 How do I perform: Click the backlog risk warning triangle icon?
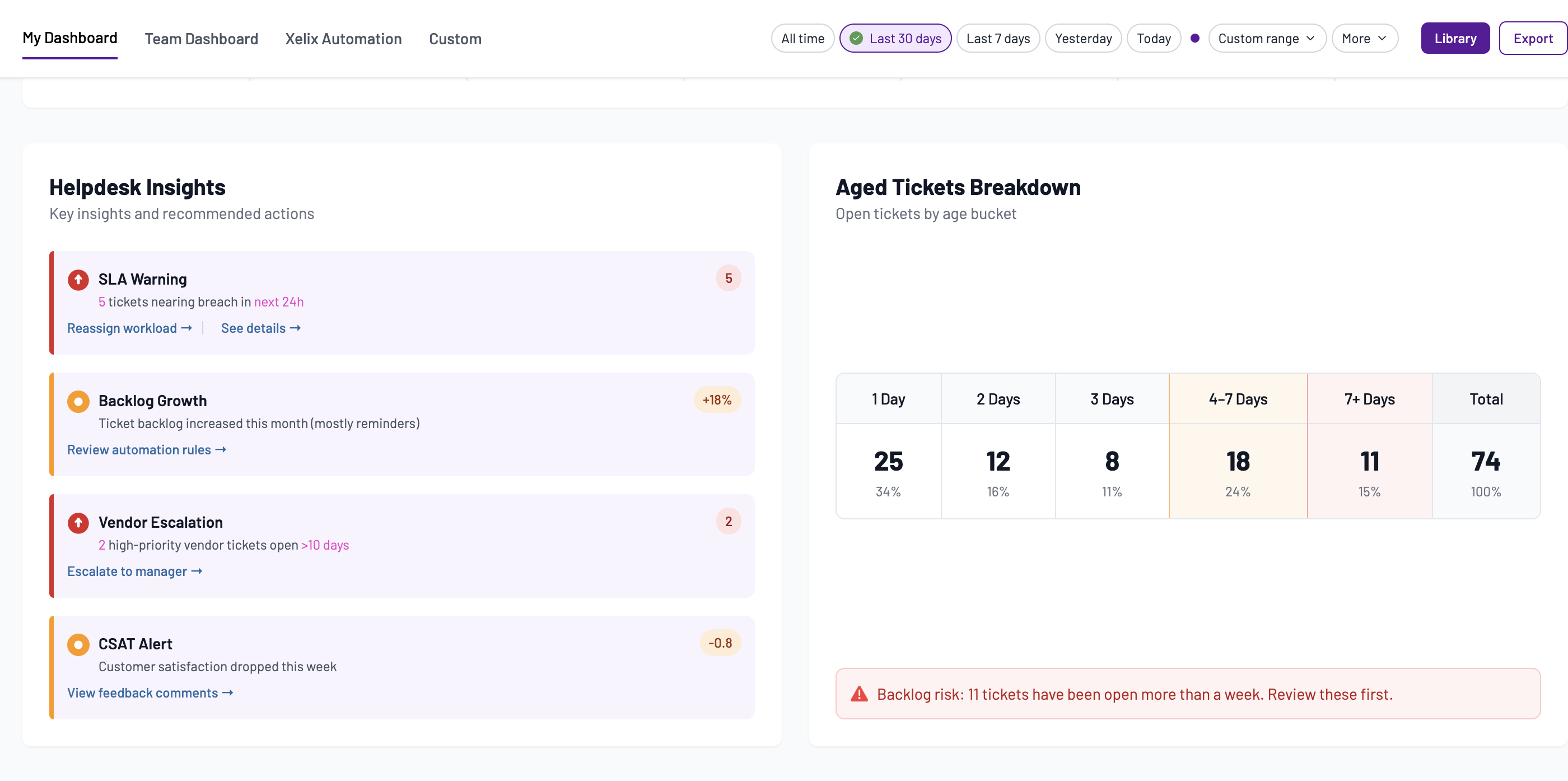click(859, 694)
